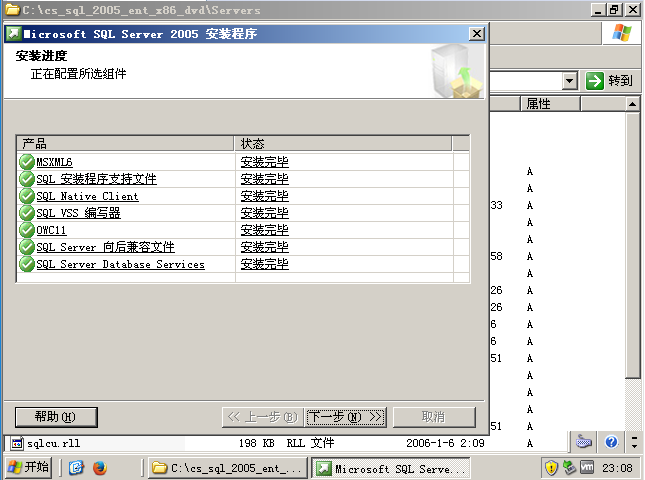
Task: Select the sqlcu.rll file in Explorer
Action: [x=53, y=443]
